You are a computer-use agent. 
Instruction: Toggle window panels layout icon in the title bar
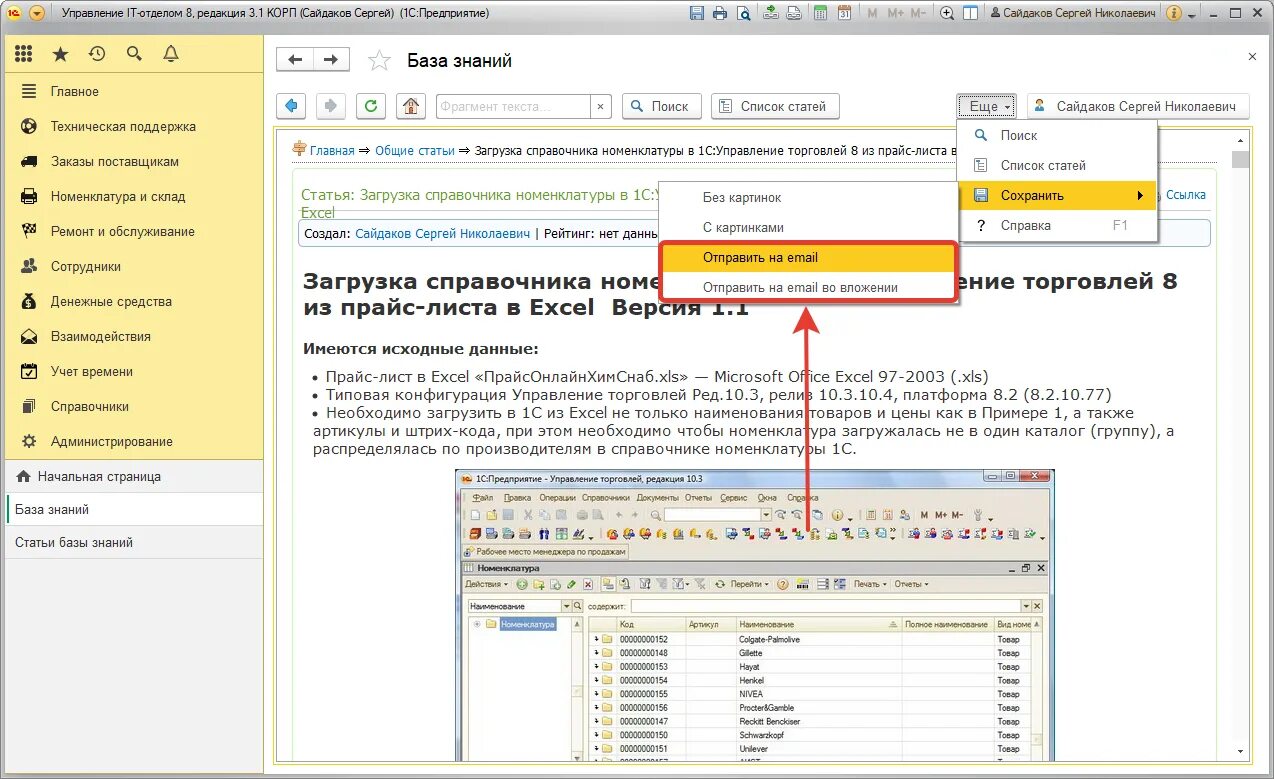[970, 13]
